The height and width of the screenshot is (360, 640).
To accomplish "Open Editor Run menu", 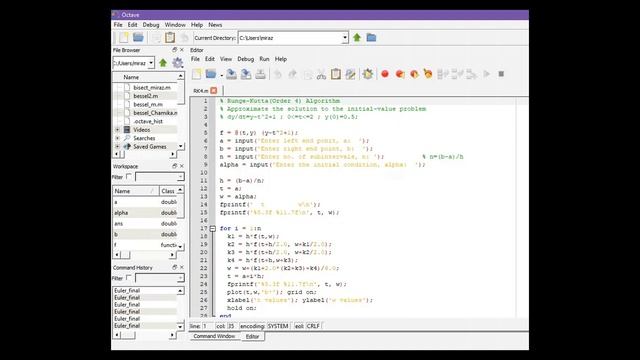I will coord(264,59).
